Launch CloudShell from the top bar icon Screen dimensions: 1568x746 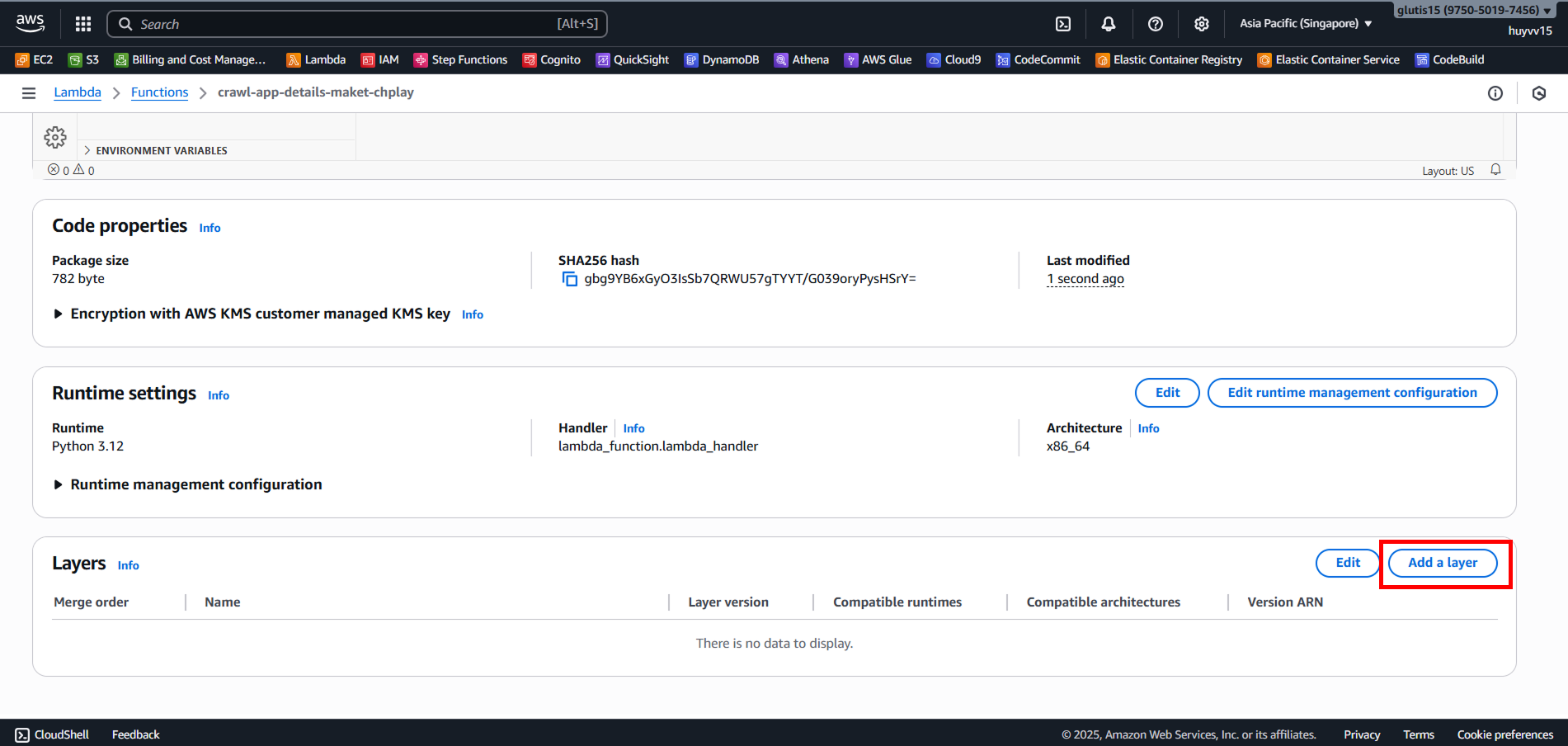click(x=1063, y=24)
